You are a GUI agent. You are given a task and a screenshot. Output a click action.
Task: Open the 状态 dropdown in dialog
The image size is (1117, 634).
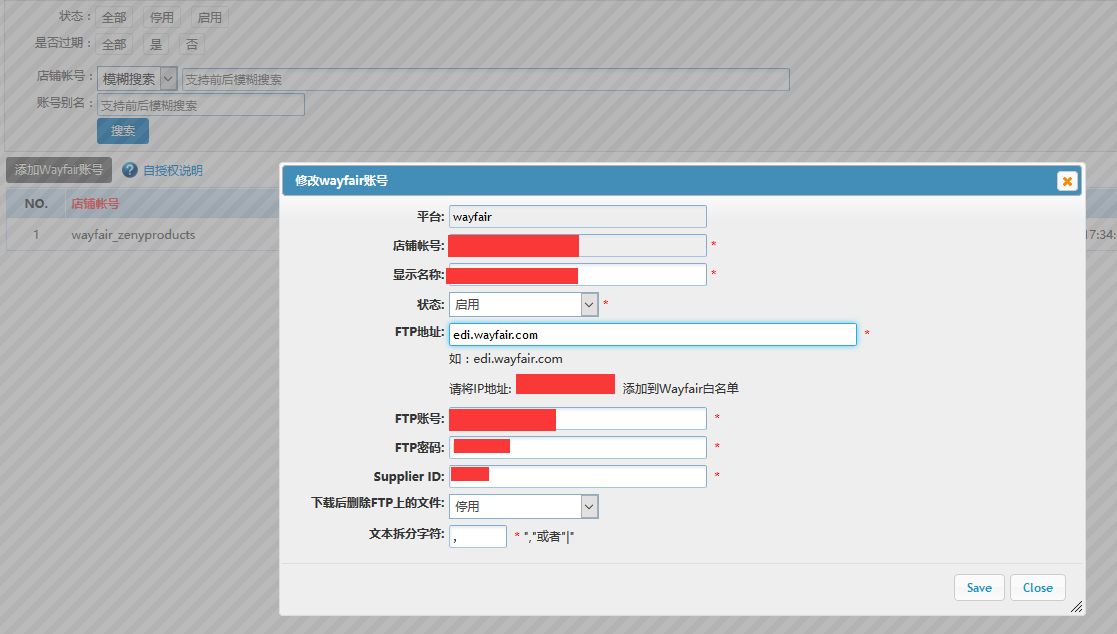coord(523,304)
